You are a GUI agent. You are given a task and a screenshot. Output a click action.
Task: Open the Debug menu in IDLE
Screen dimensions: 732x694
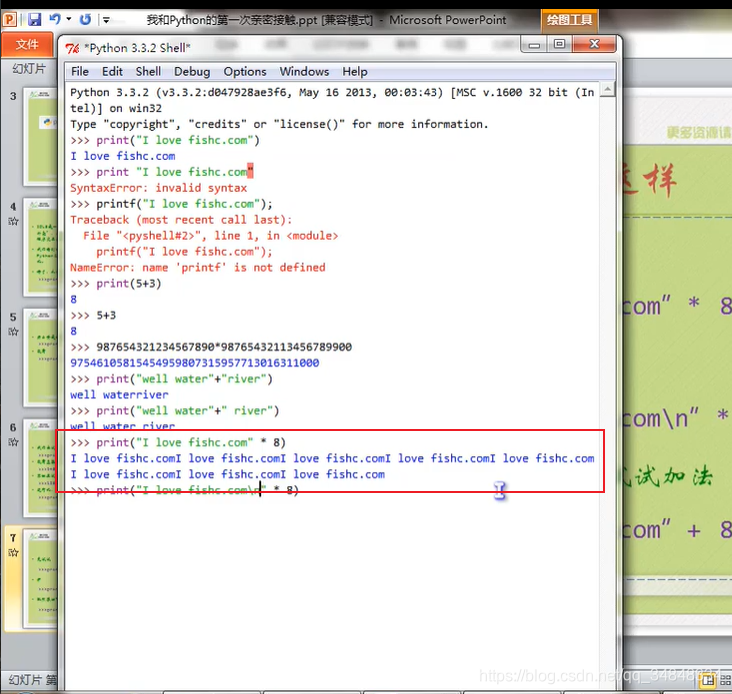[x=192, y=71]
